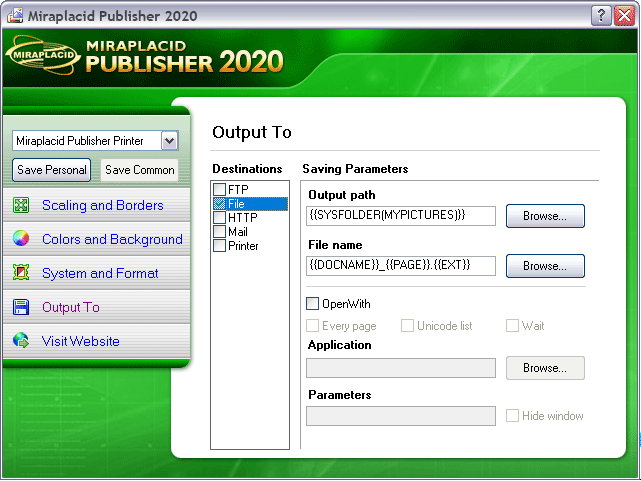Open the Colors and Background section
This screenshot has width=641, height=481.
(x=112, y=239)
